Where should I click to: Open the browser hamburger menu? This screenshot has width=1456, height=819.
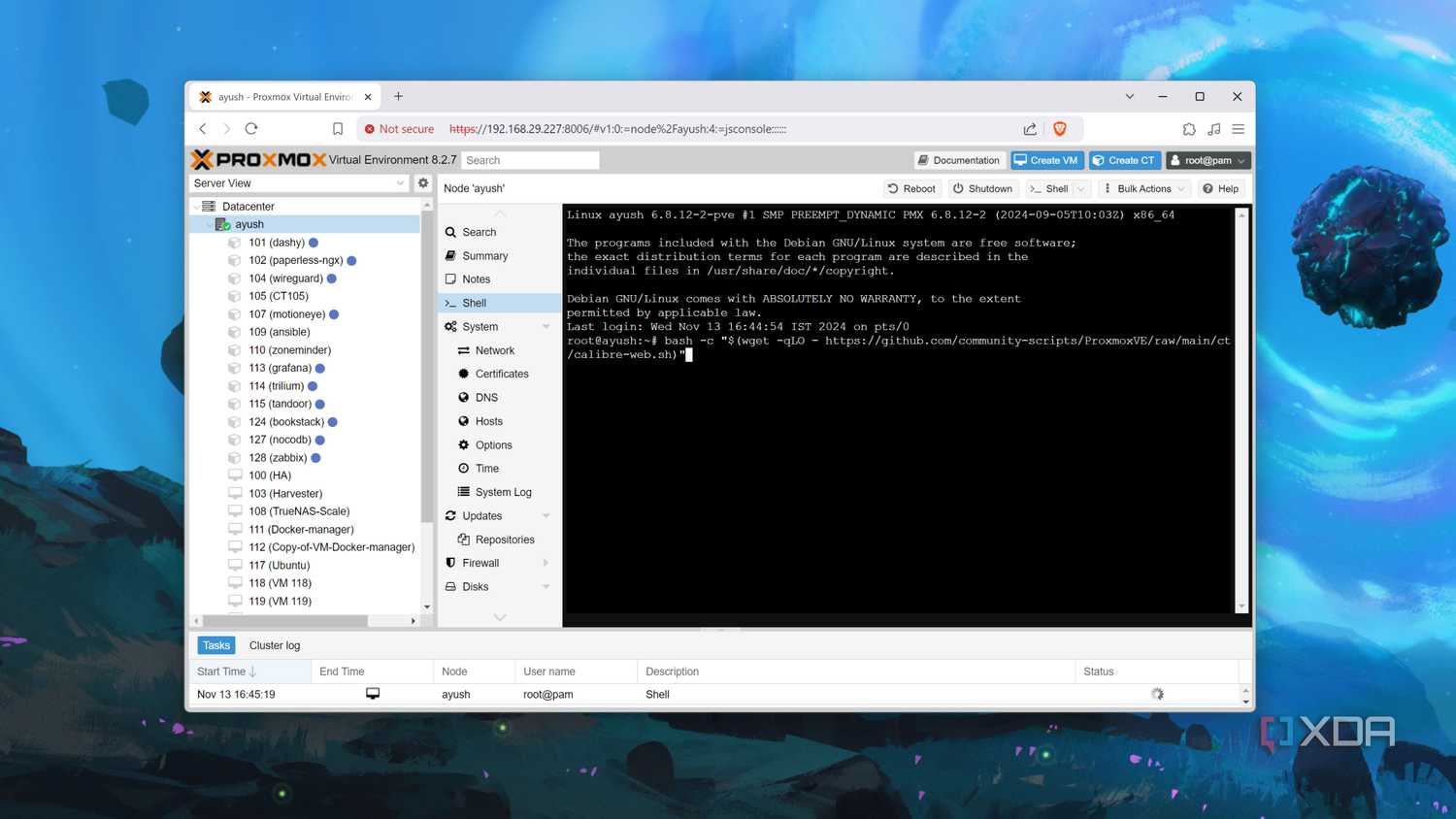pyautogui.click(x=1239, y=128)
